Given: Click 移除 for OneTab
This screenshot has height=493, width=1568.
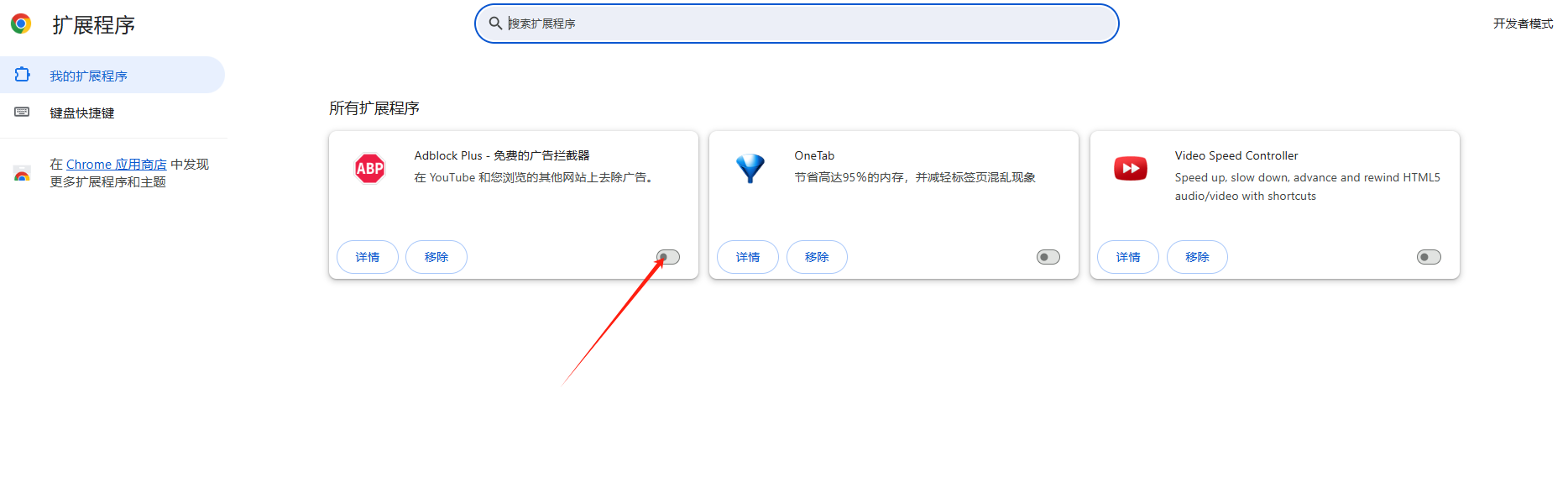Looking at the screenshot, I should coord(817,257).
